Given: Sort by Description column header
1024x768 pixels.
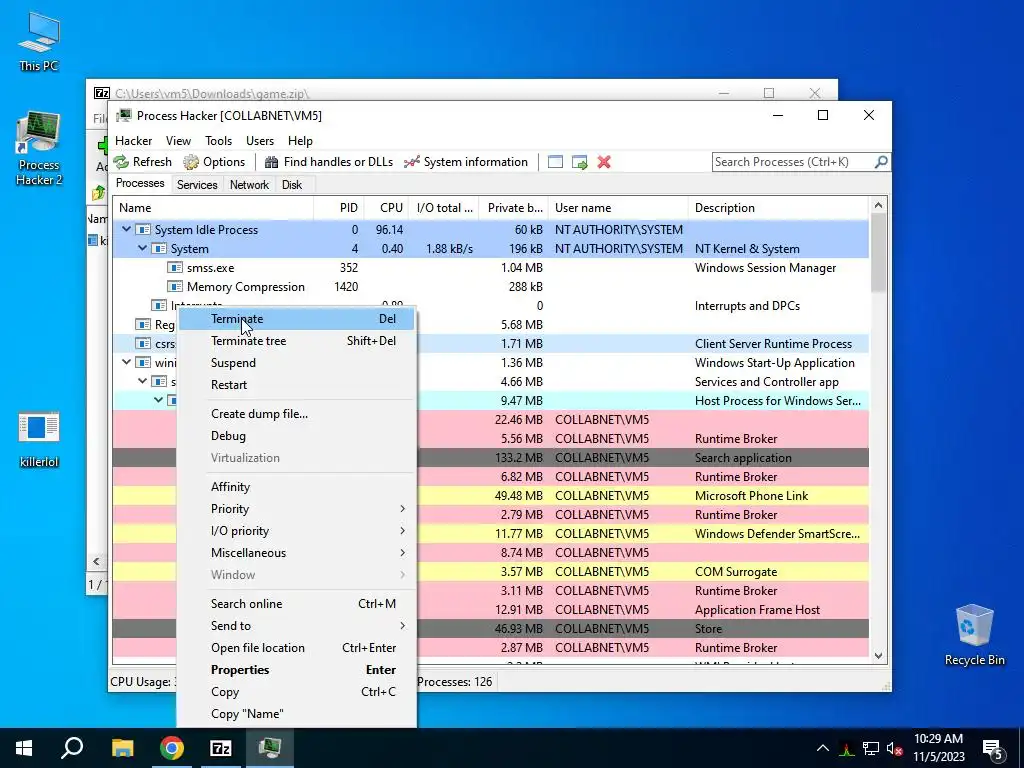Looking at the screenshot, I should click(778, 208).
